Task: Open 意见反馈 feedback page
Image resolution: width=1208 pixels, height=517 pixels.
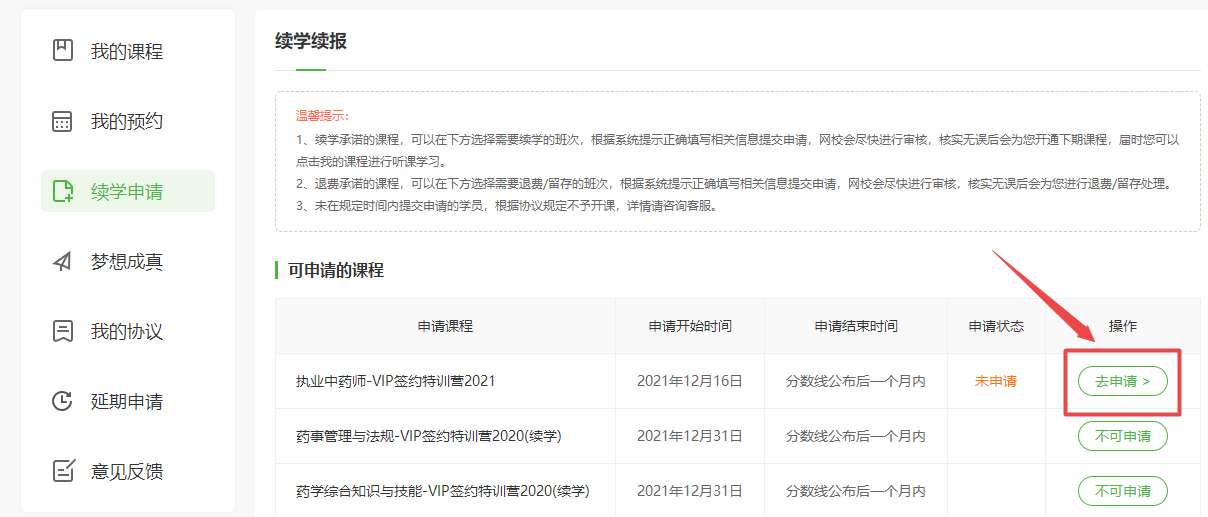Action: [126, 471]
